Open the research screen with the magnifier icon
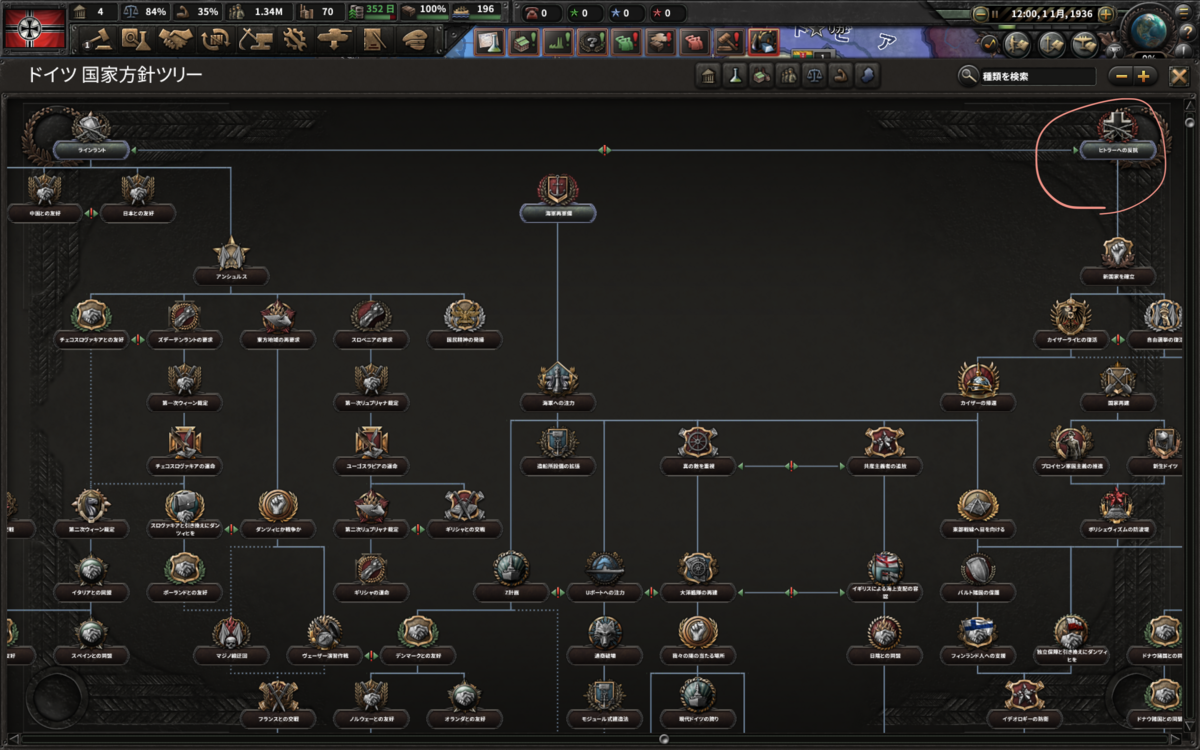Screen dimensions: 1200x750 135,41
